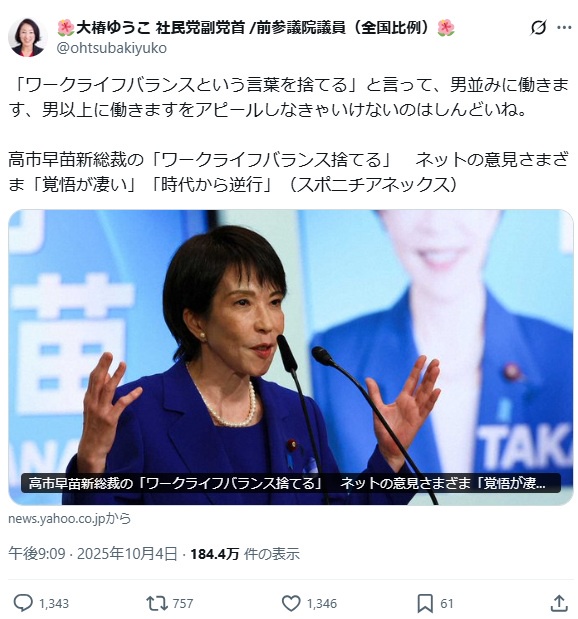Open the share upload icon
Image resolution: width=578 pixels, height=619 pixels.
pos(559,603)
